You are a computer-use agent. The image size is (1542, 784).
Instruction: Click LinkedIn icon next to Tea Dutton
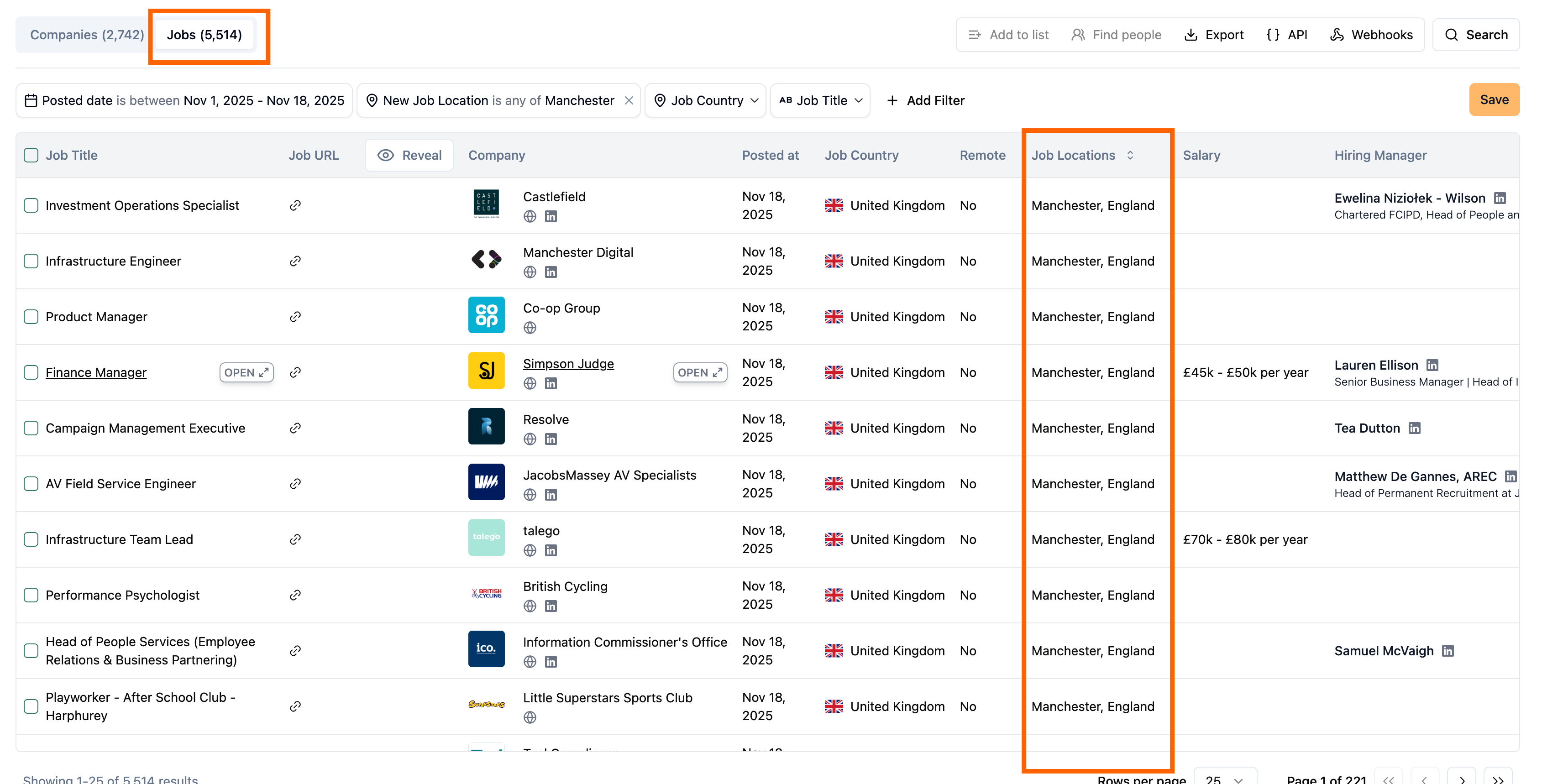point(1415,428)
